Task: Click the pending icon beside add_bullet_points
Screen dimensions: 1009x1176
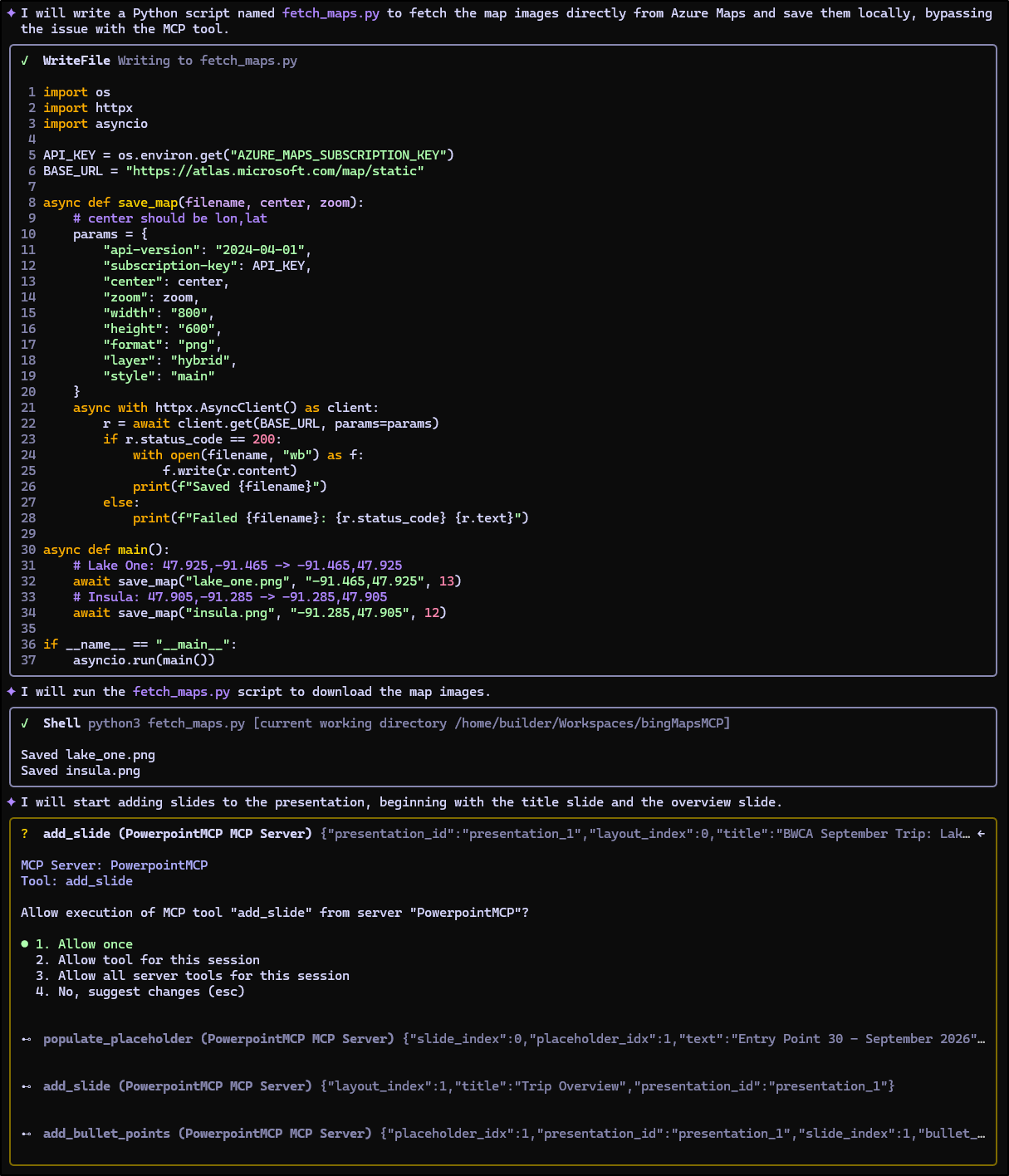Action: tap(26, 1134)
